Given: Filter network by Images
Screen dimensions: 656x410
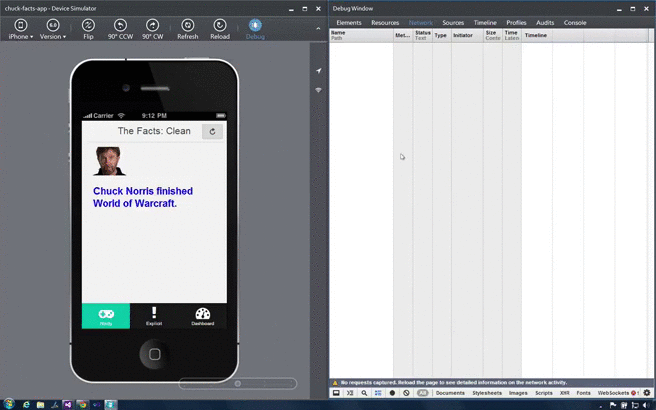Looking at the screenshot, I should click(518, 393).
